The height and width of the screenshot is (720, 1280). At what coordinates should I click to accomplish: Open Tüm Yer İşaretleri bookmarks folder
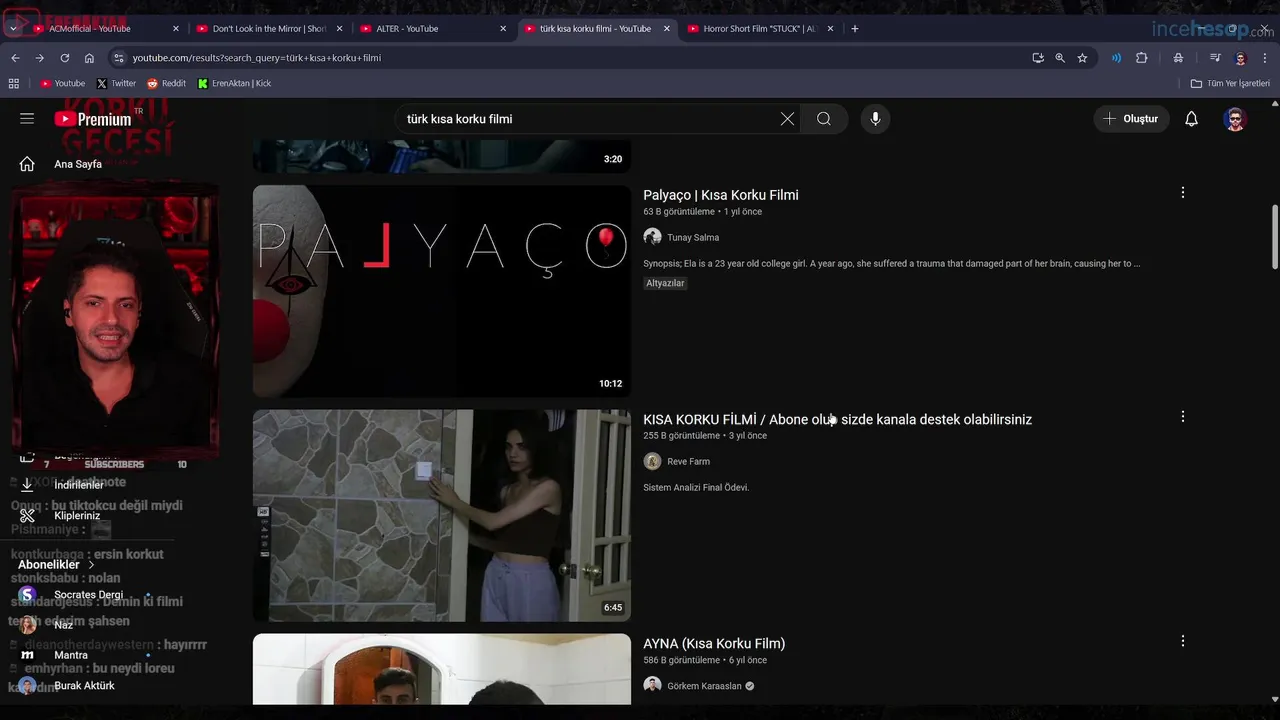1230,83
